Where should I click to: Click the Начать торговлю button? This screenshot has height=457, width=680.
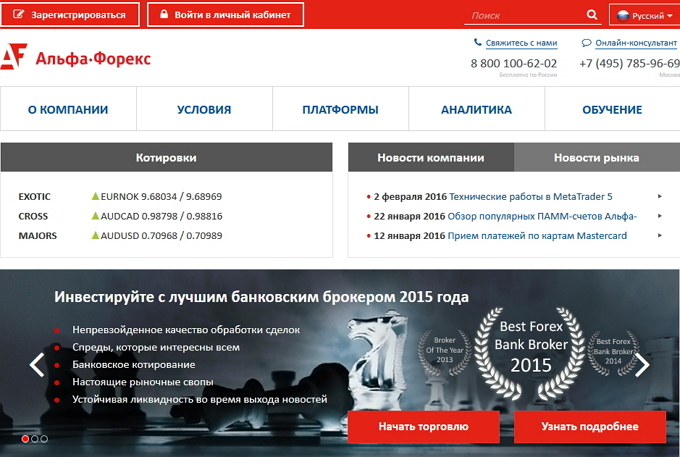424,427
